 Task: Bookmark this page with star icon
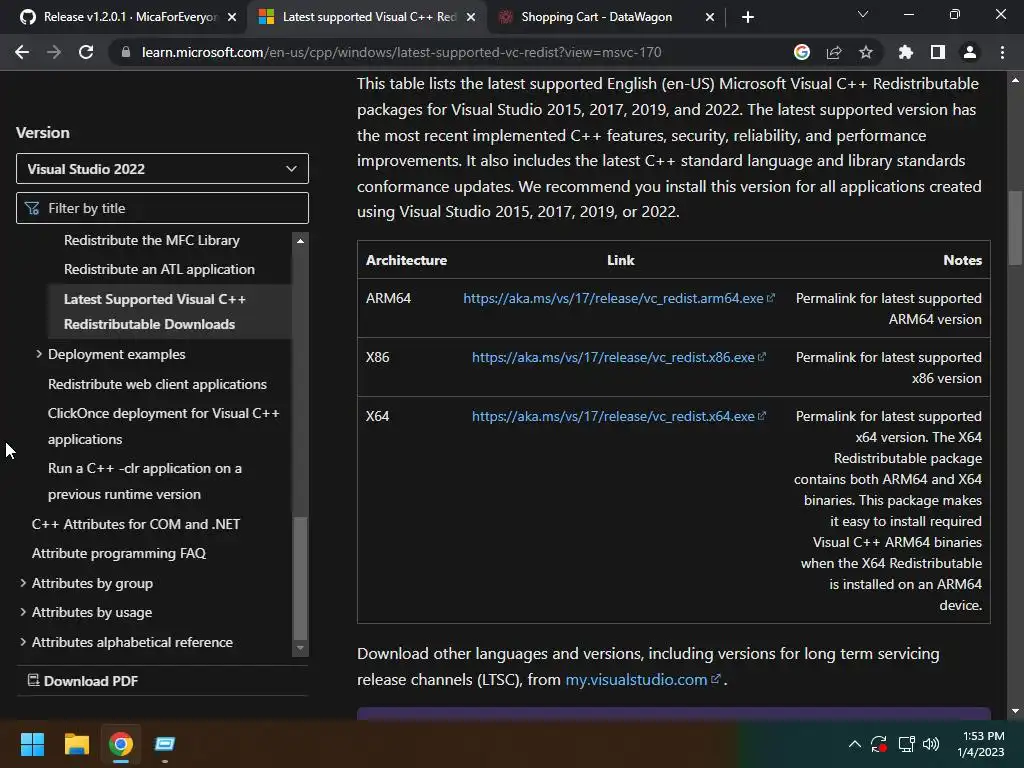[866, 52]
